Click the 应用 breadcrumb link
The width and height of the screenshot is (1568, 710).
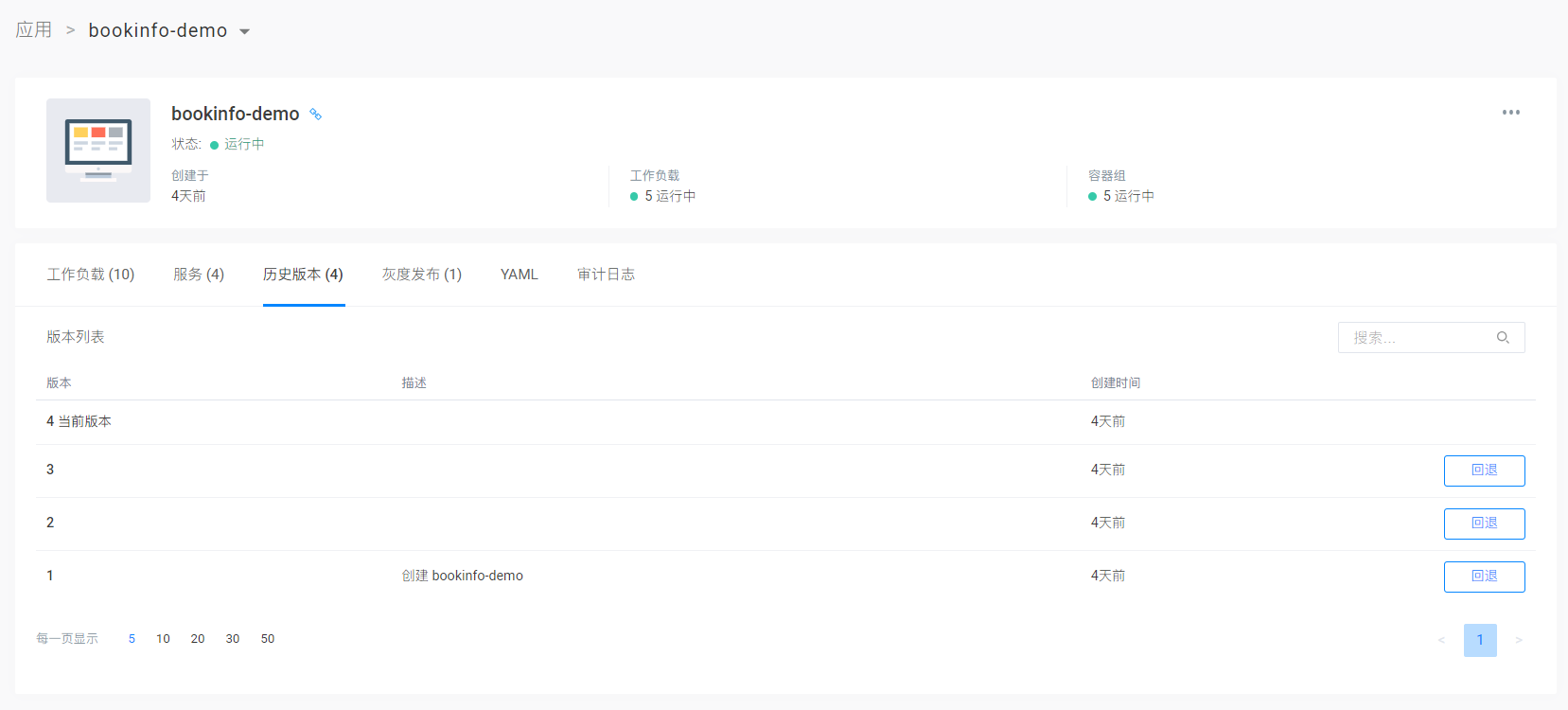[x=34, y=30]
